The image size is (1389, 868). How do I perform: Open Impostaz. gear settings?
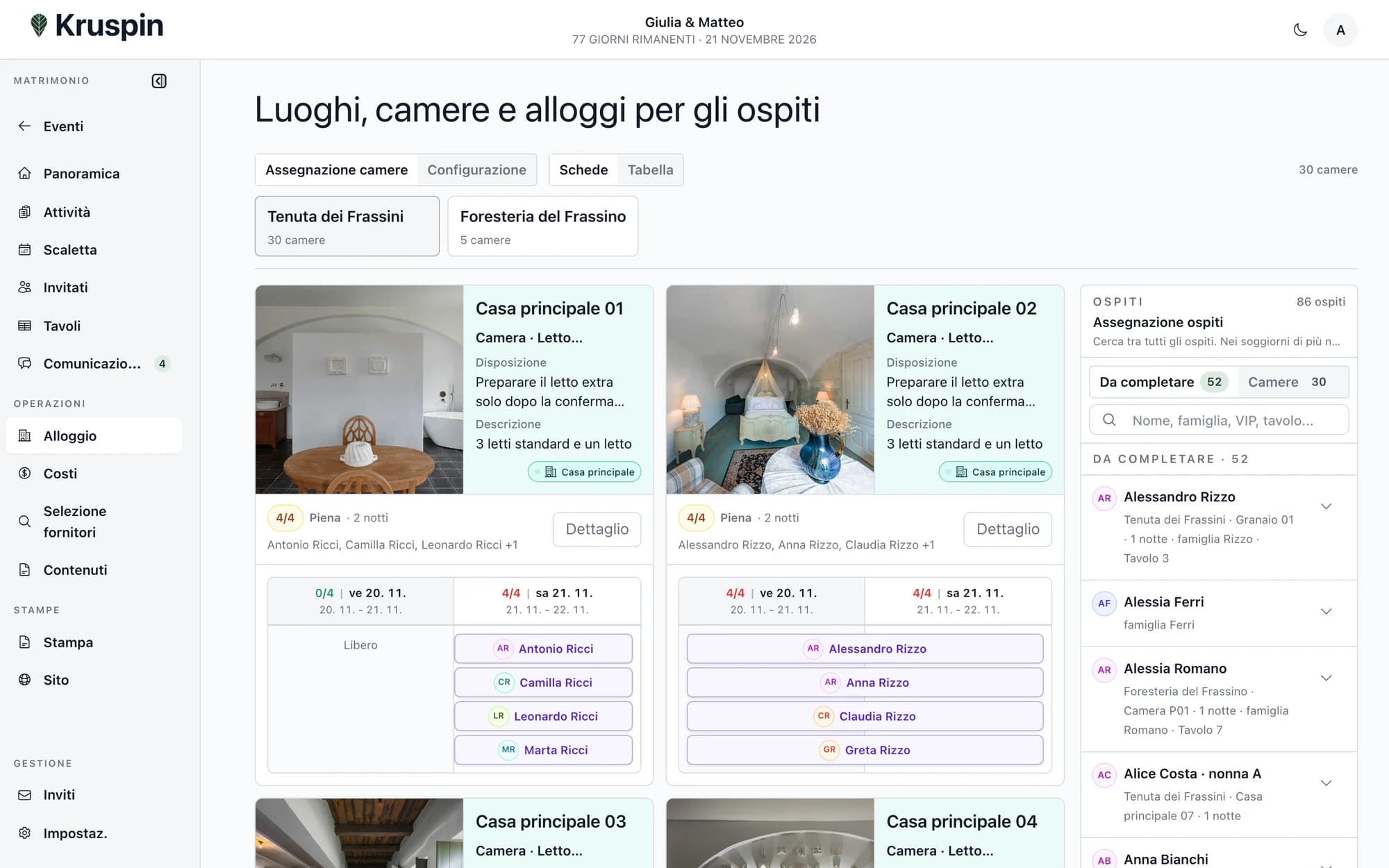pyautogui.click(x=94, y=833)
